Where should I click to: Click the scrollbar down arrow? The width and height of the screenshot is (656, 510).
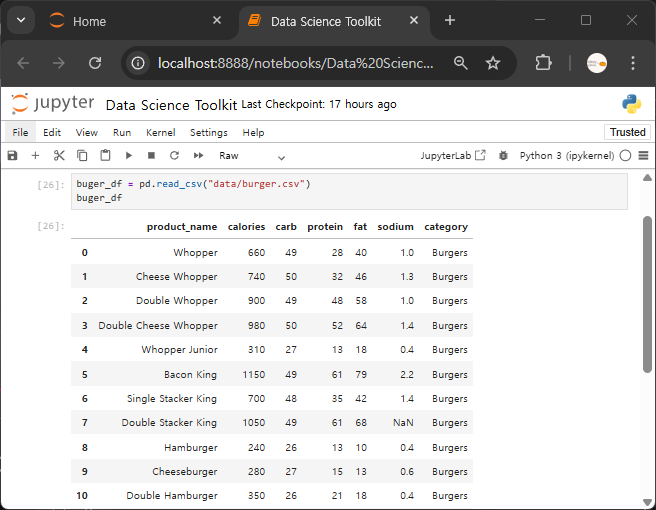(647, 502)
